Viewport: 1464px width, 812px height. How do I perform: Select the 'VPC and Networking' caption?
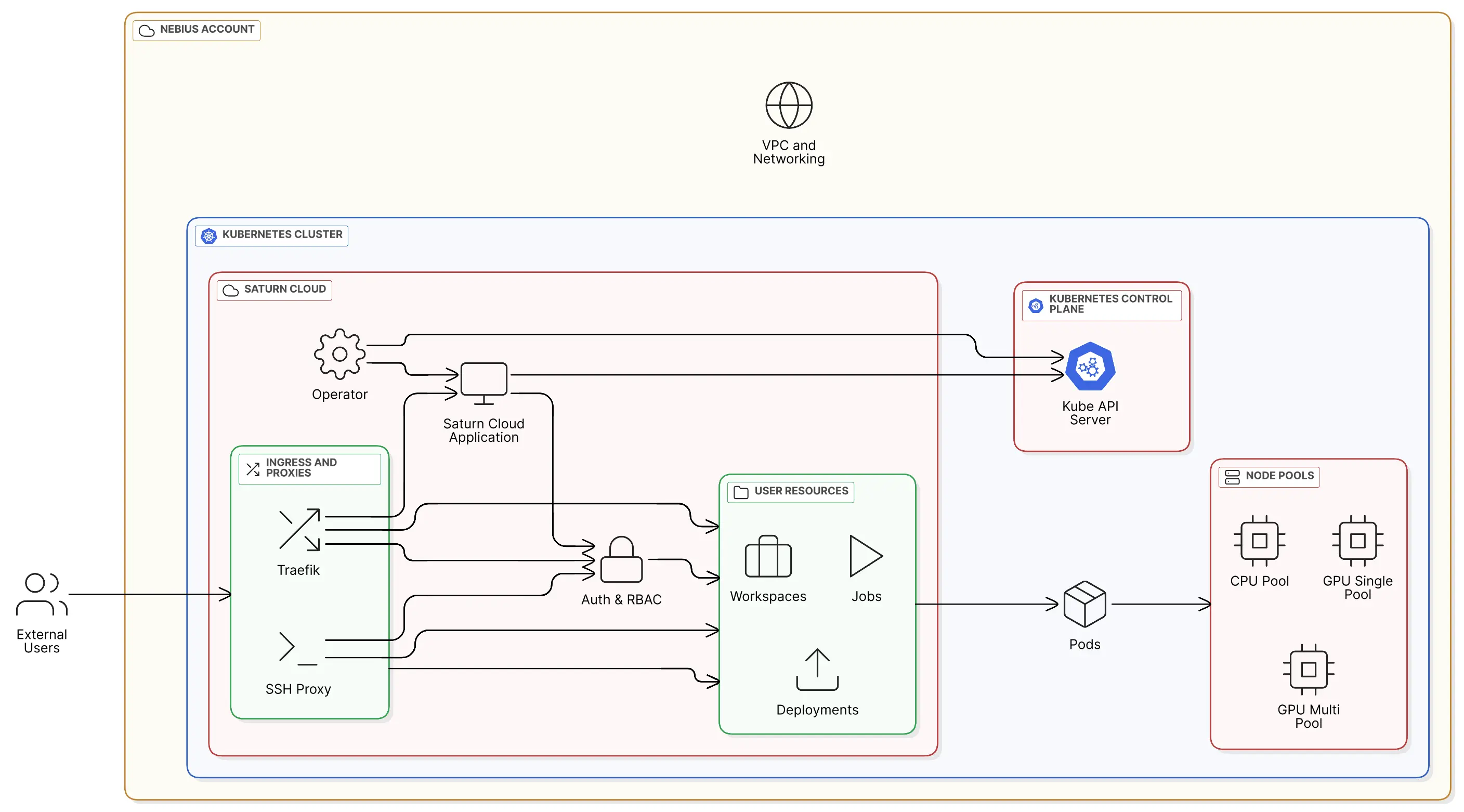789,152
